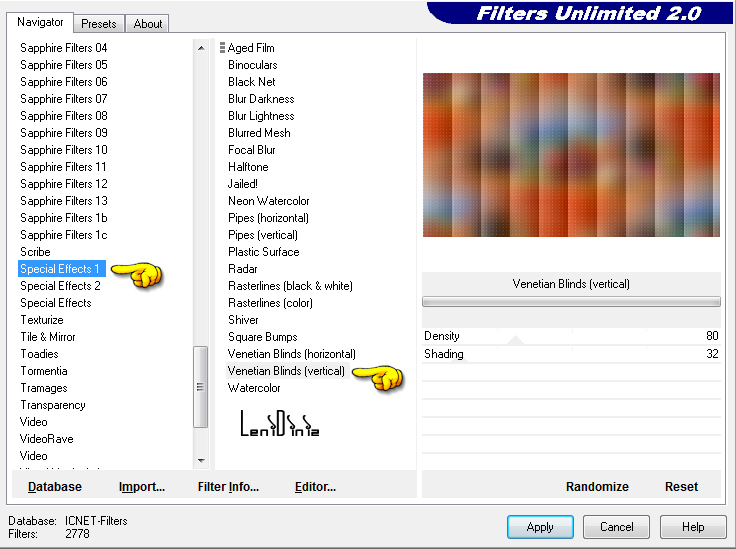Switch to the Presets tab
Viewport: 736px width, 549px height.
(99, 24)
